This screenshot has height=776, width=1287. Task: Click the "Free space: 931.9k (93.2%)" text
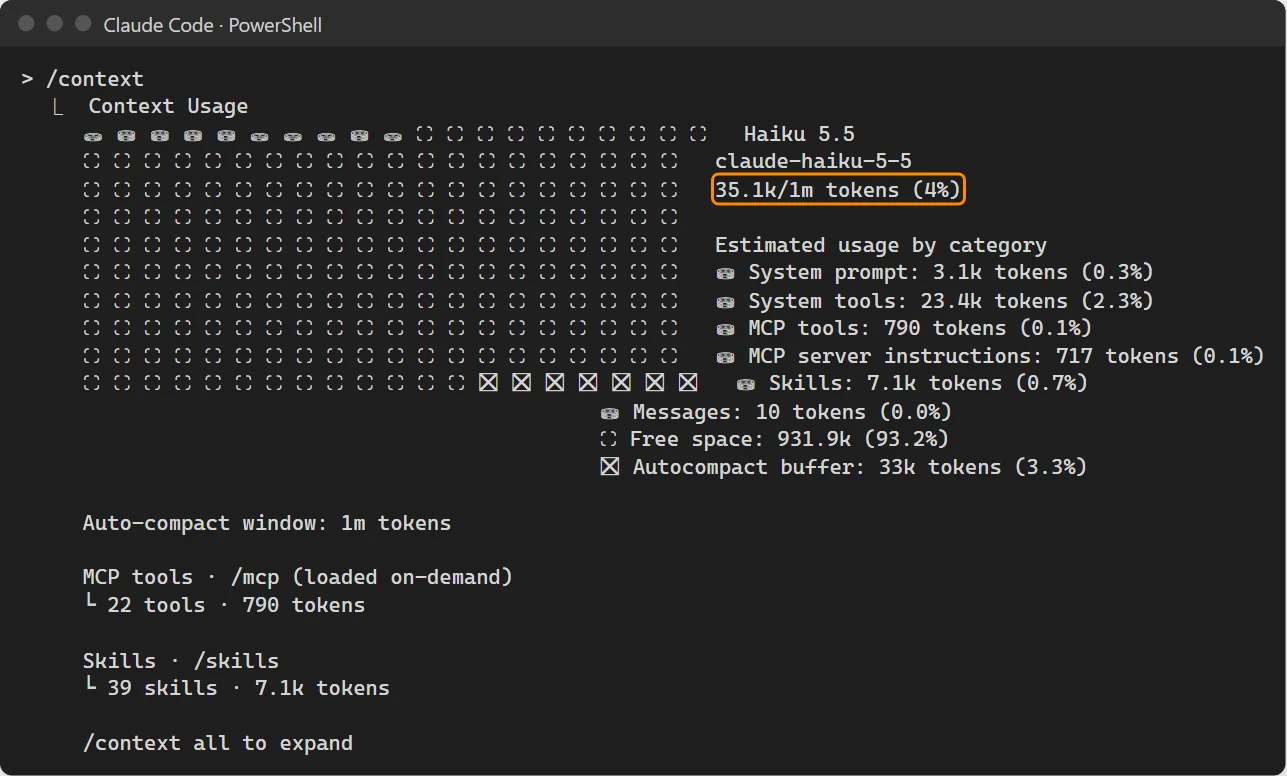(789, 439)
